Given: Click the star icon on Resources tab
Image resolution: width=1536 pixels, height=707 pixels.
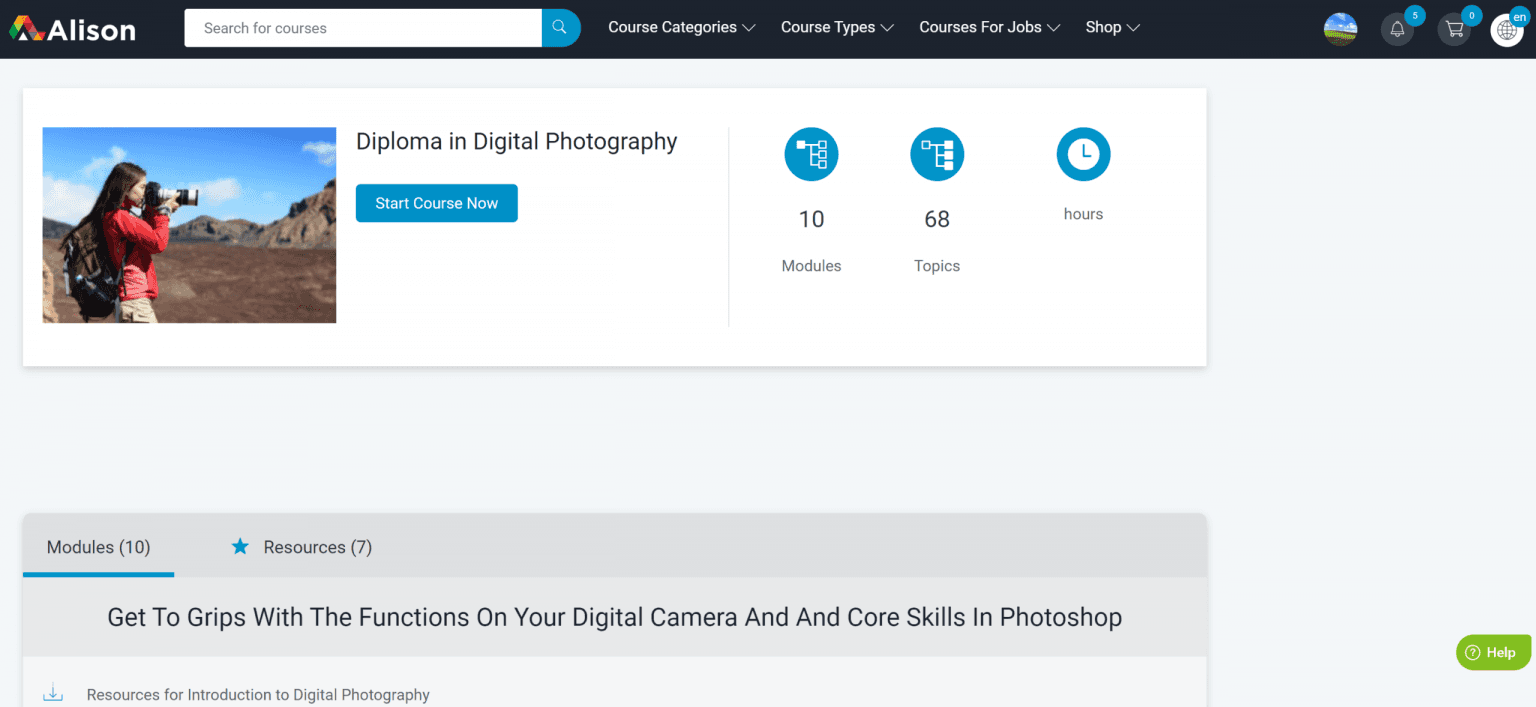Looking at the screenshot, I should (x=240, y=547).
